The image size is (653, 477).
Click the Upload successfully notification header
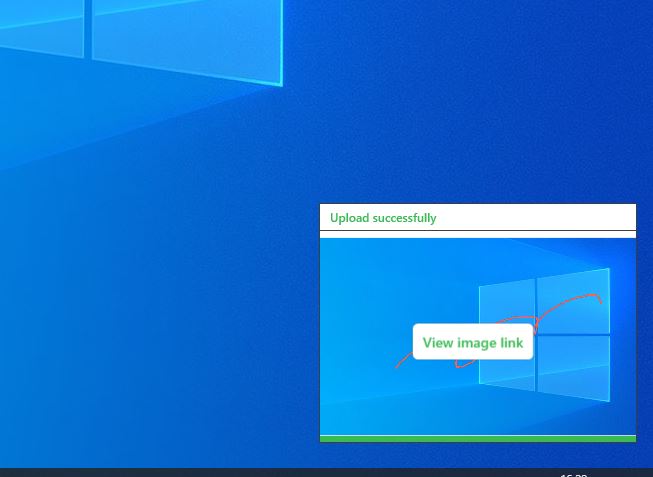click(478, 217)
